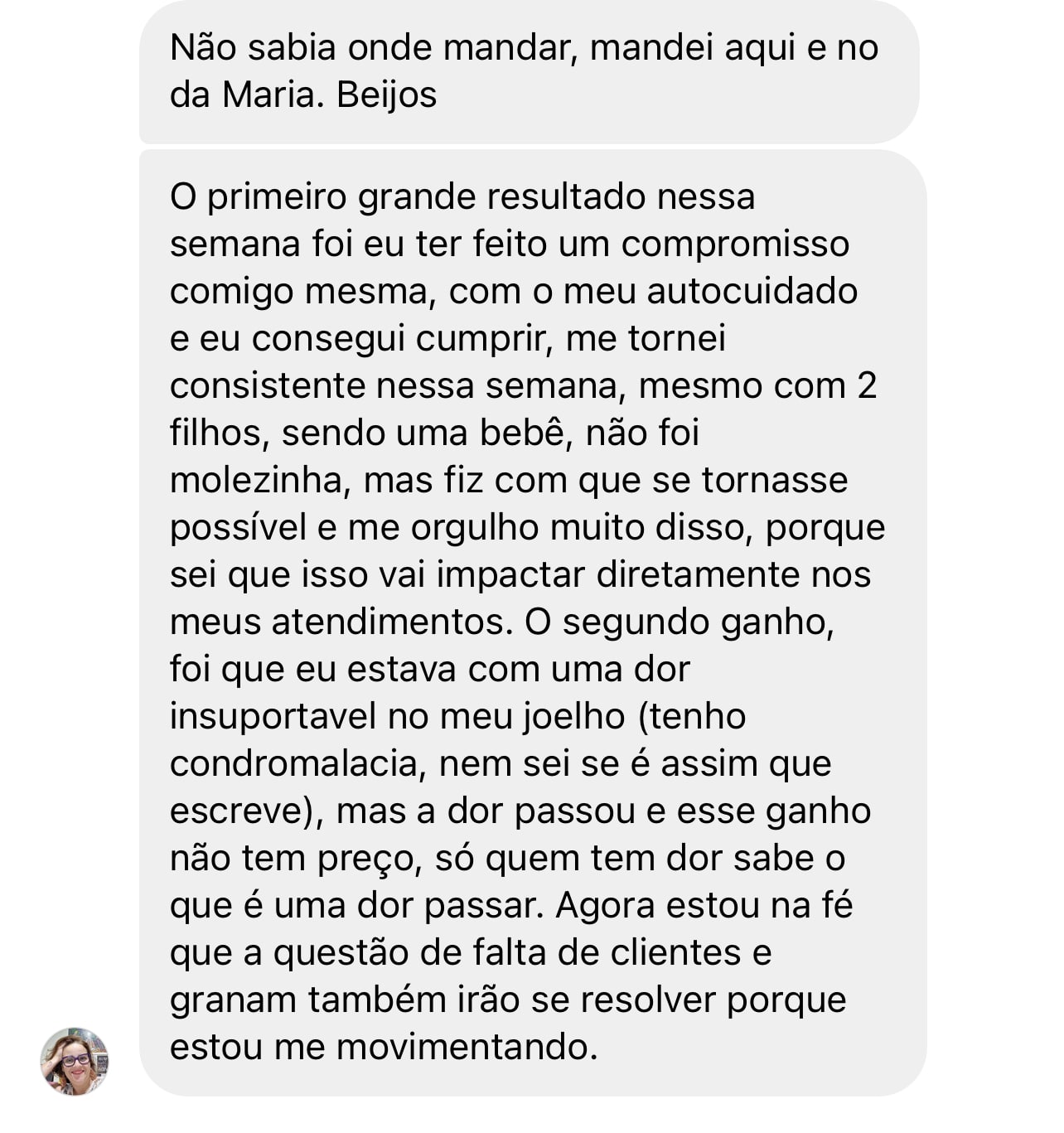1064x1133 pixels.
Task: Click the word "joelho" in the message
Action: click(x=573, y=717)
